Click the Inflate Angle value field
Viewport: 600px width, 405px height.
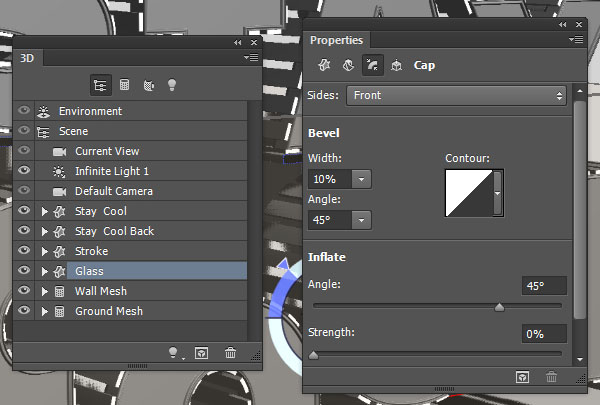coord(544,286)
